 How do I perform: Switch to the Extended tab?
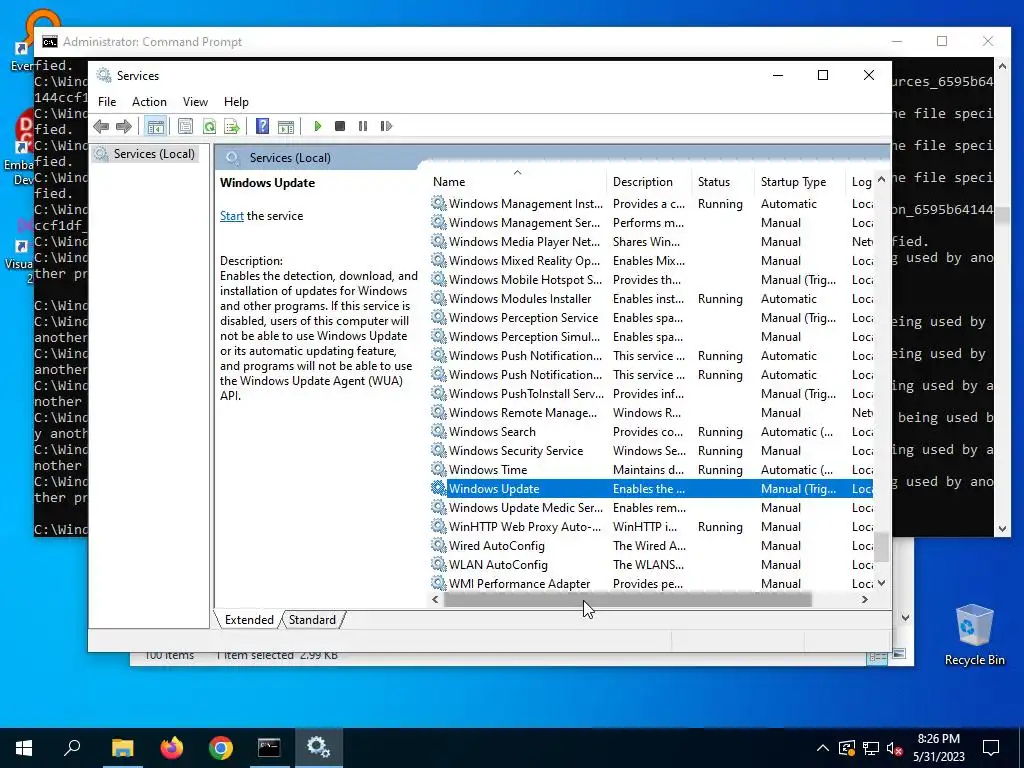pos(249,620)
